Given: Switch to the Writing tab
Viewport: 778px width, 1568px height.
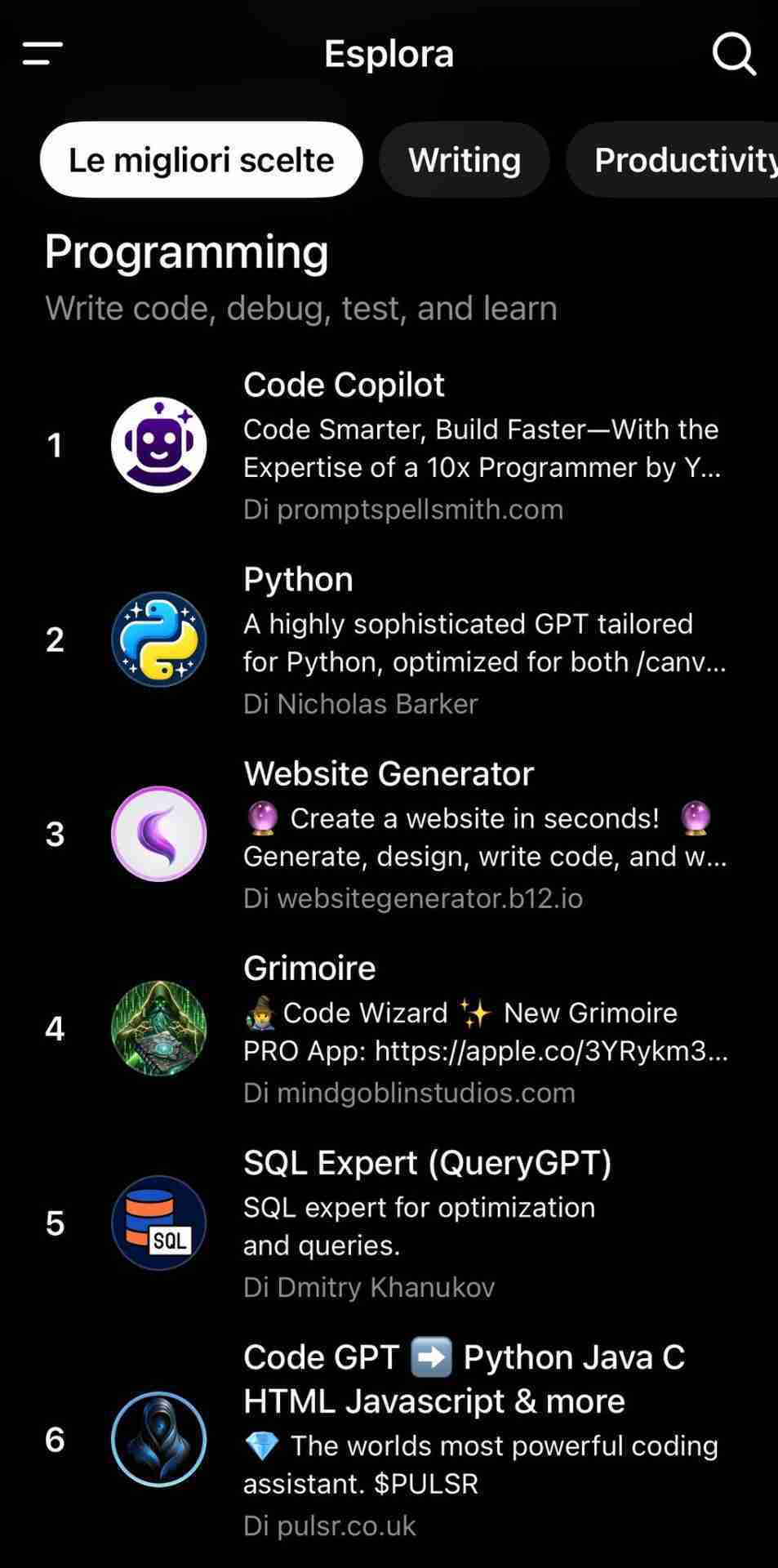Looking at the screenshot, I should 464,160.
